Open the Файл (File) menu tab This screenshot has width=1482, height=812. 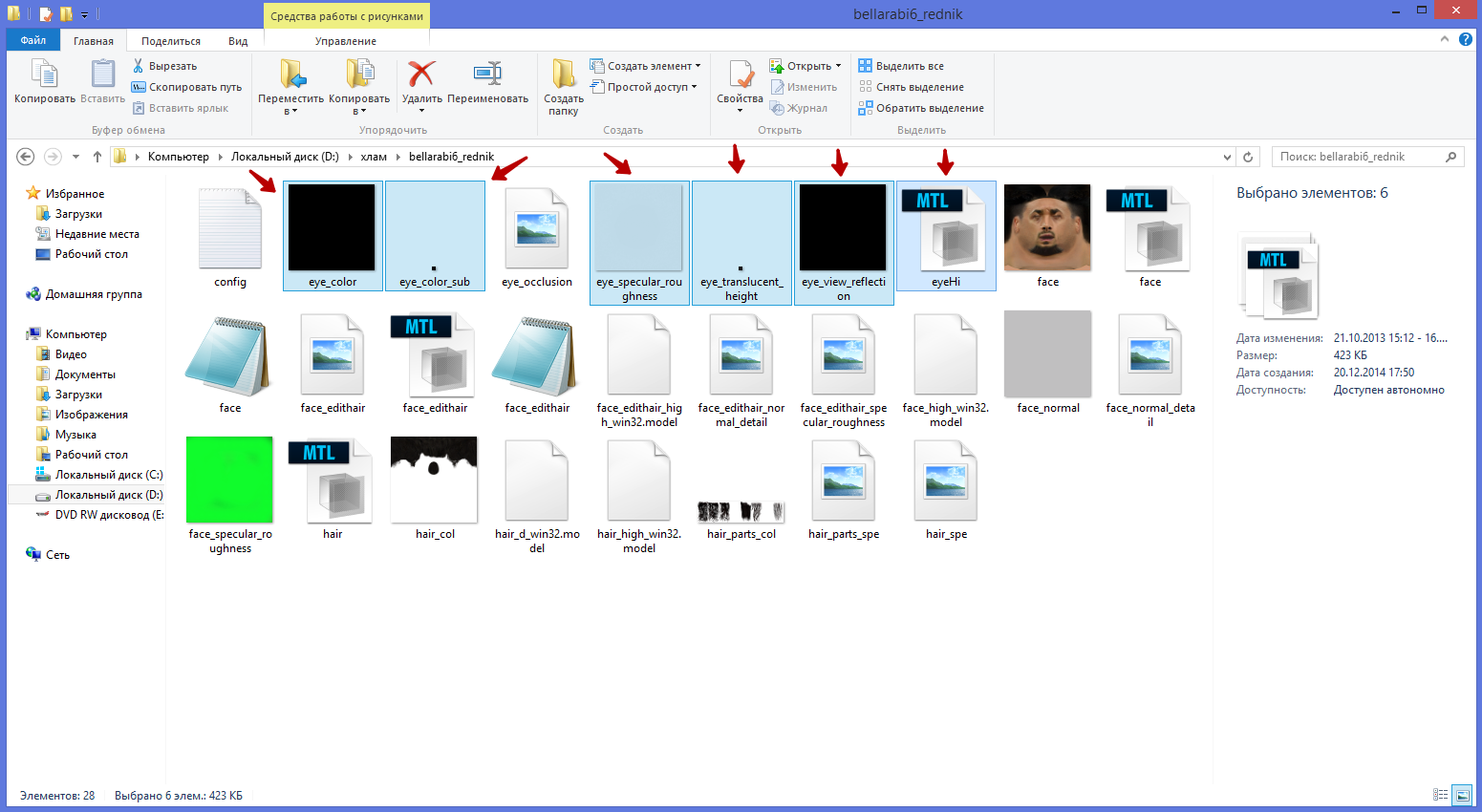(33, 40)
